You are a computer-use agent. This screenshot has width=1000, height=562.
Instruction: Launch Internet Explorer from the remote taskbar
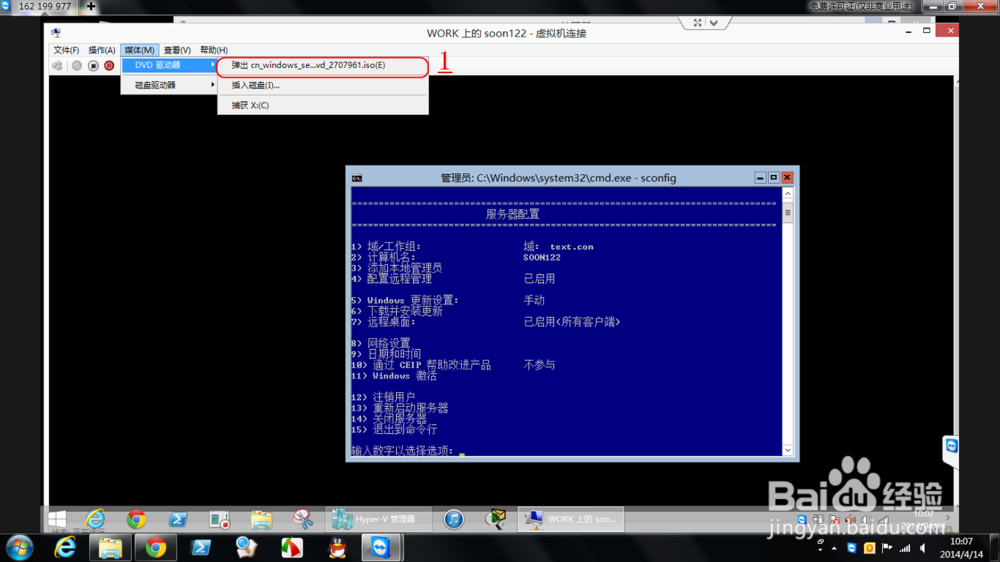(x=95, y=519)
